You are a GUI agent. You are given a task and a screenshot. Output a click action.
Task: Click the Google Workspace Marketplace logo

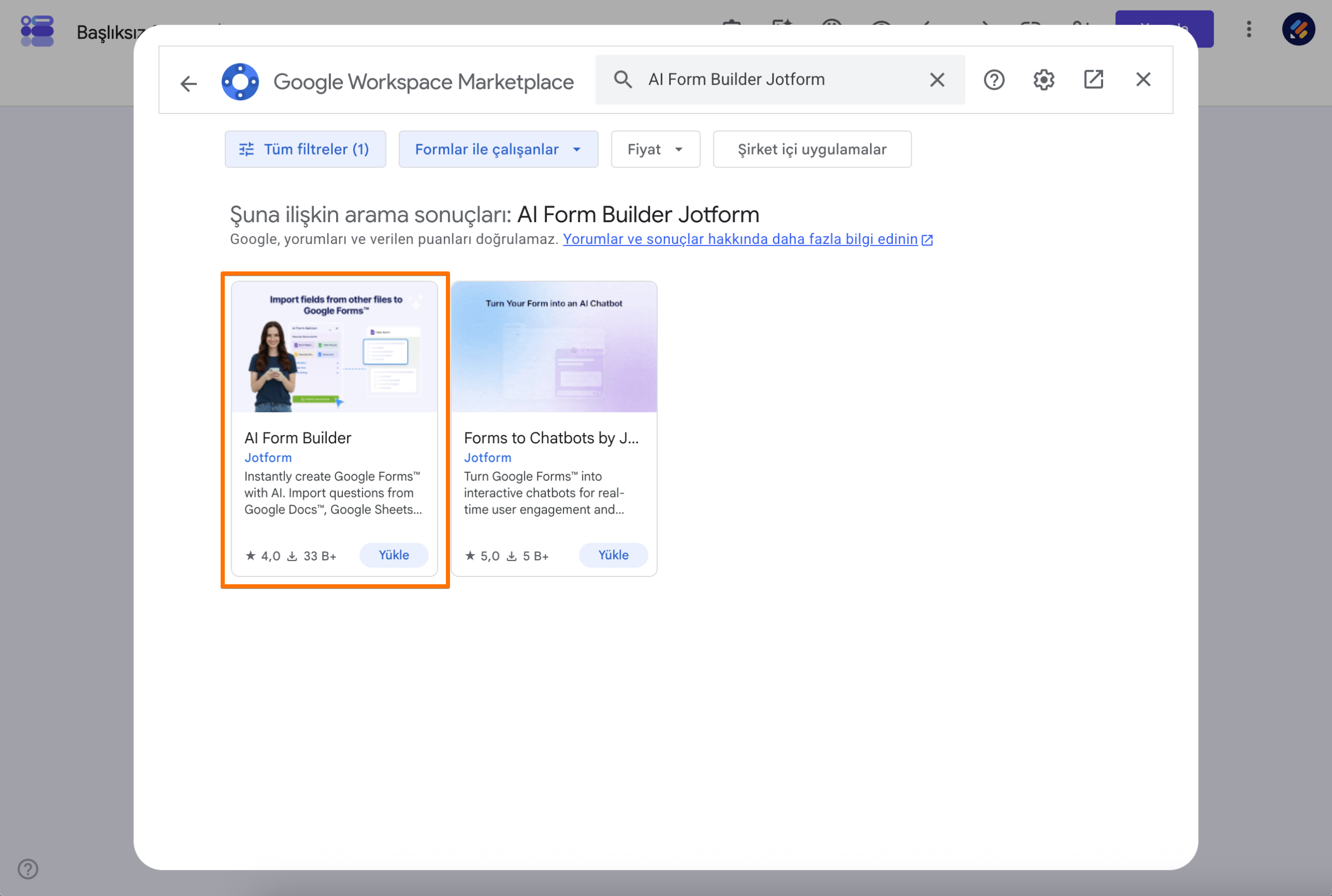click(240, 82)
